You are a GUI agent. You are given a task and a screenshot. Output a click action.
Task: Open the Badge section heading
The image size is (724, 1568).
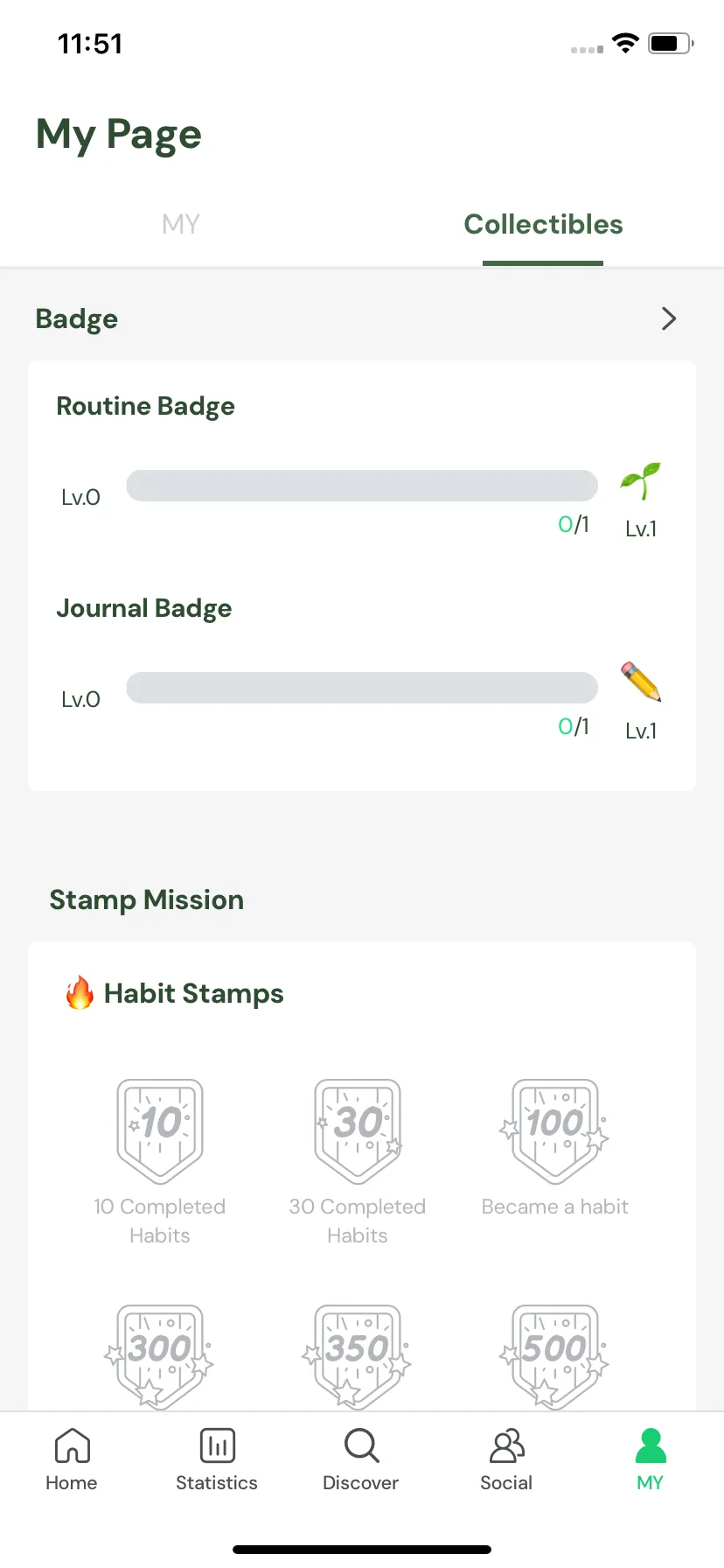(x=77, y=319)
